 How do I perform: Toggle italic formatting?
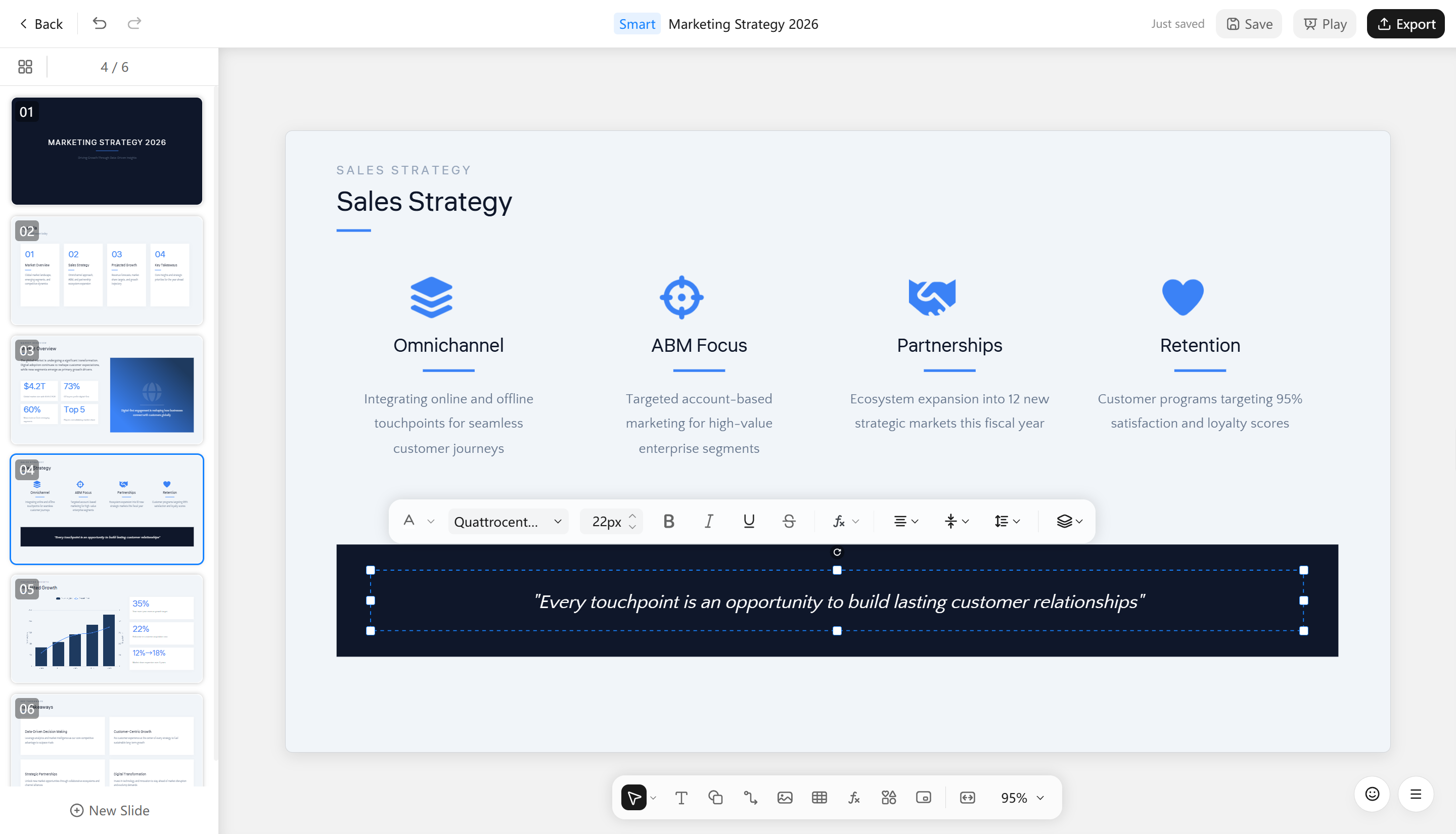click(x=708, y=521)
